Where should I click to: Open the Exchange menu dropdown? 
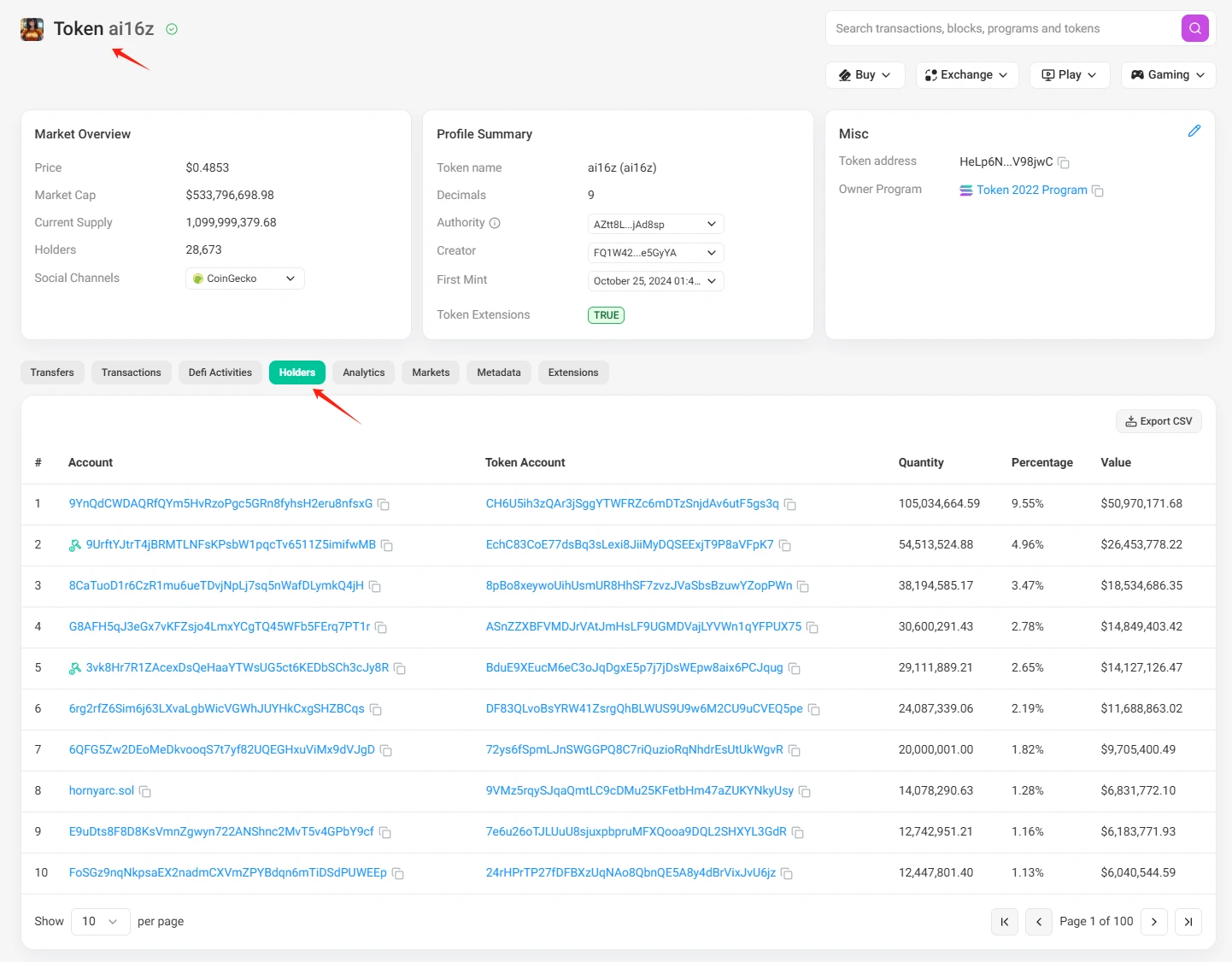pyautogui.click(x=966, y=75)
